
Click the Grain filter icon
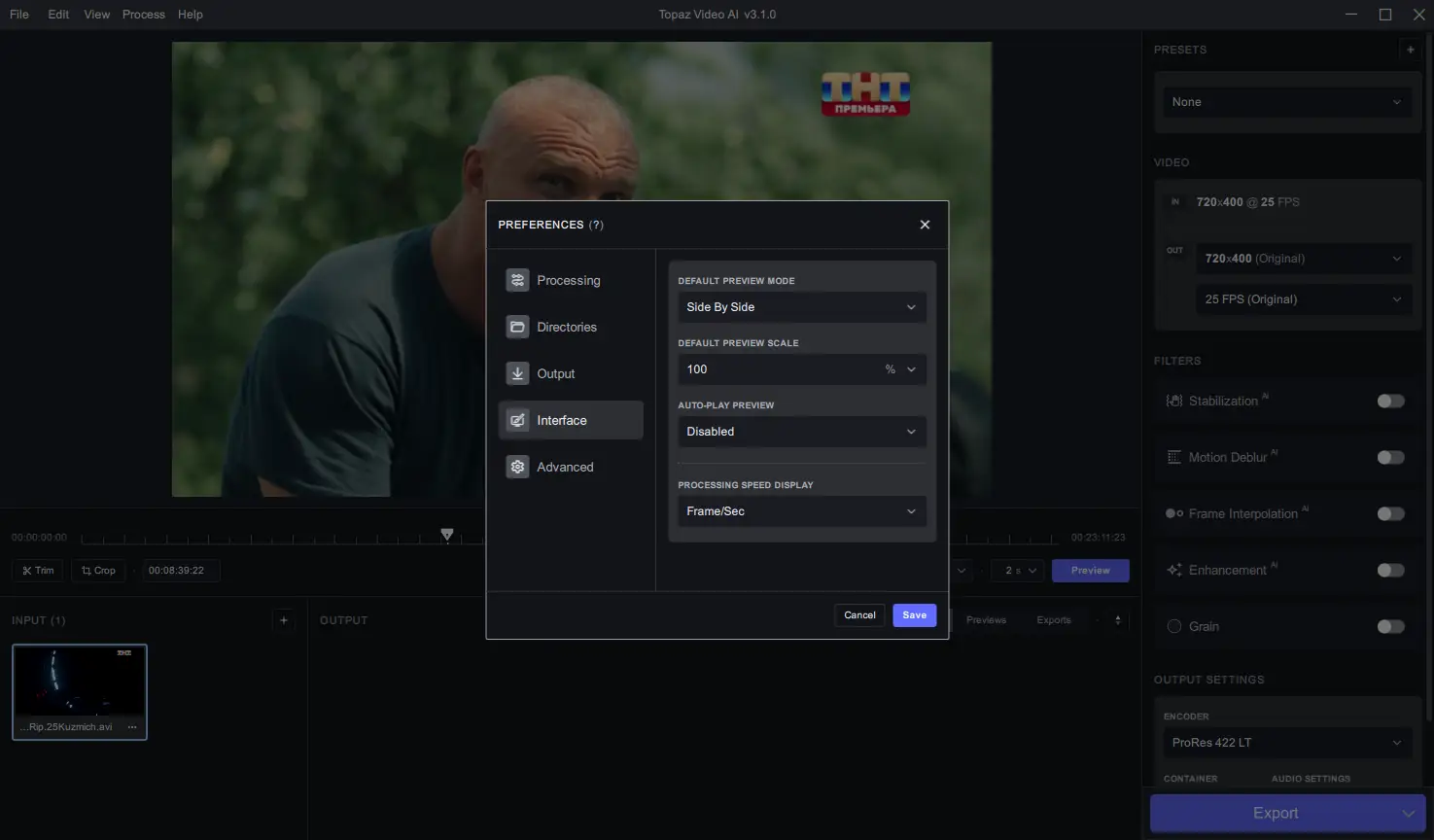coord(1174,626)
